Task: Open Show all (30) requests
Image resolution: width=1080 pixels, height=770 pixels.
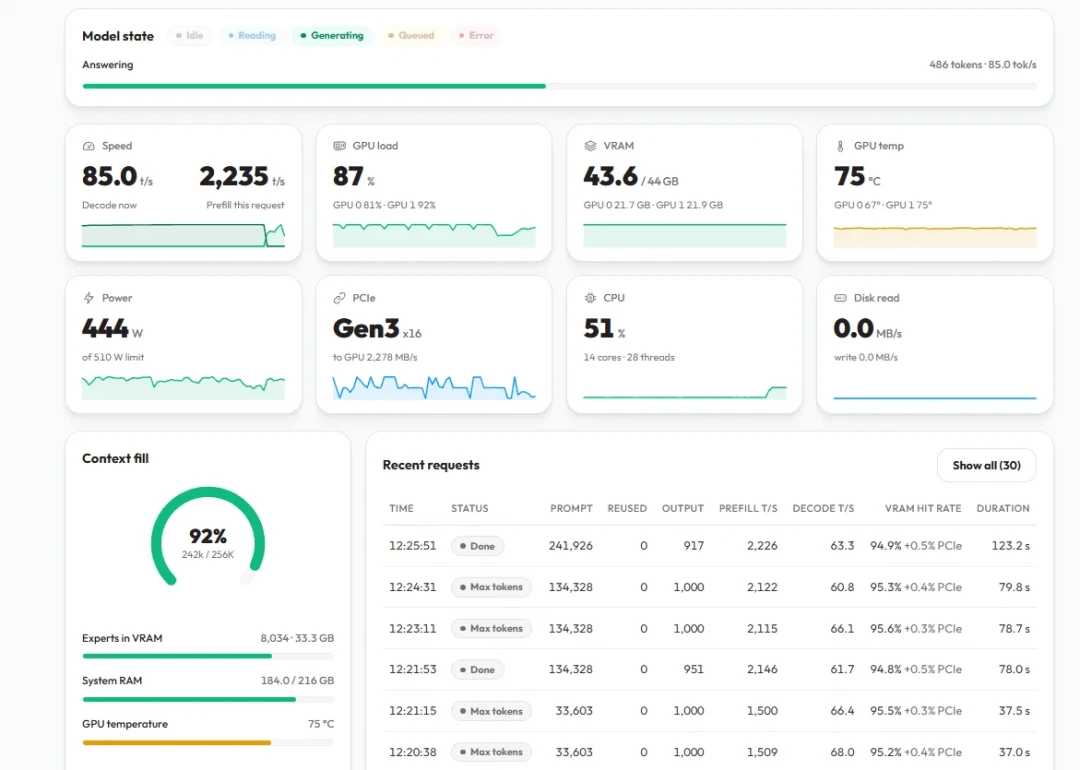Action: point(986,466)
